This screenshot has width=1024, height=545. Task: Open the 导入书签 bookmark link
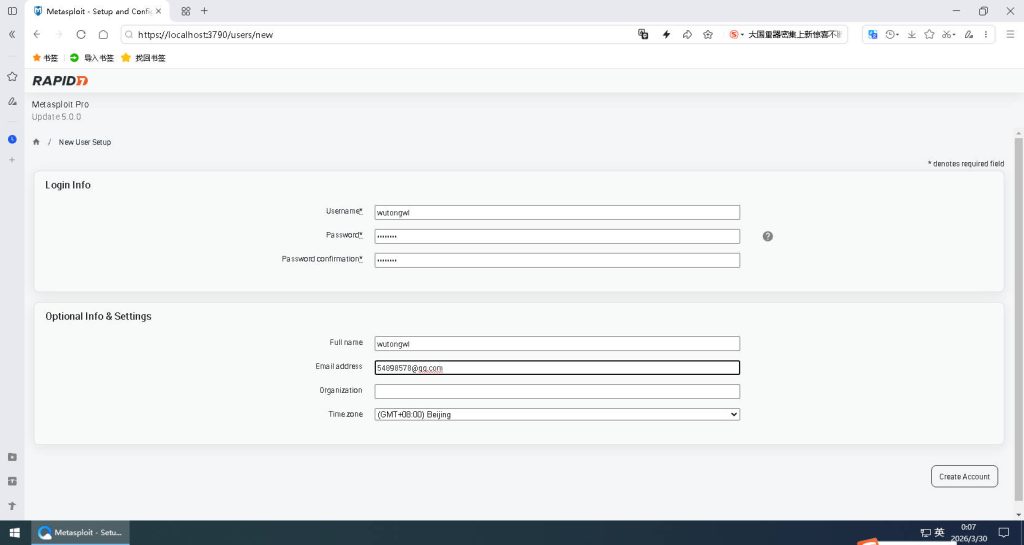point(92,58)
